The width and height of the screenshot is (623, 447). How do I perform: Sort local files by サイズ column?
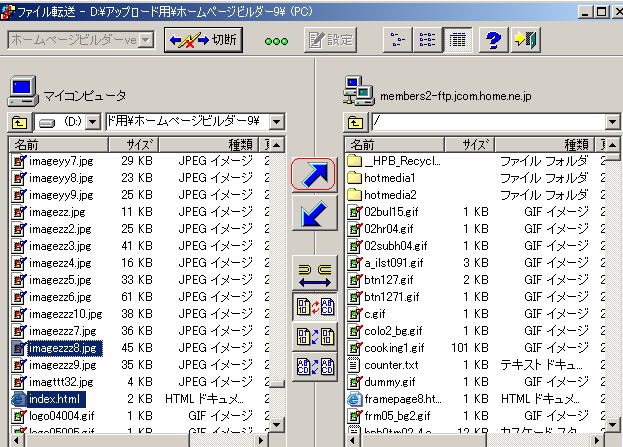click(x=138, y=145)
